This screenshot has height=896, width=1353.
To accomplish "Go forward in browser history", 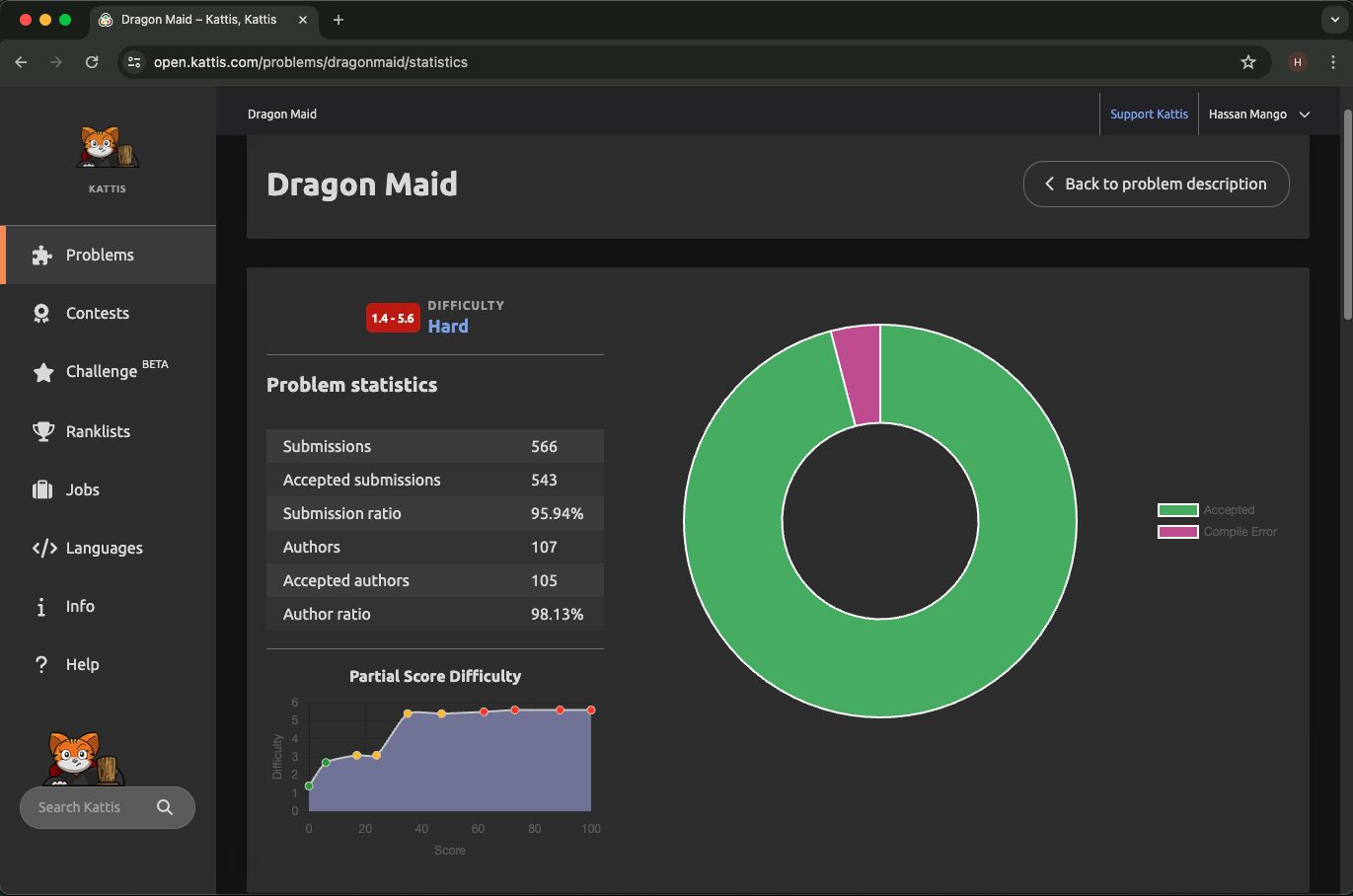I will [x=56, y=62].
